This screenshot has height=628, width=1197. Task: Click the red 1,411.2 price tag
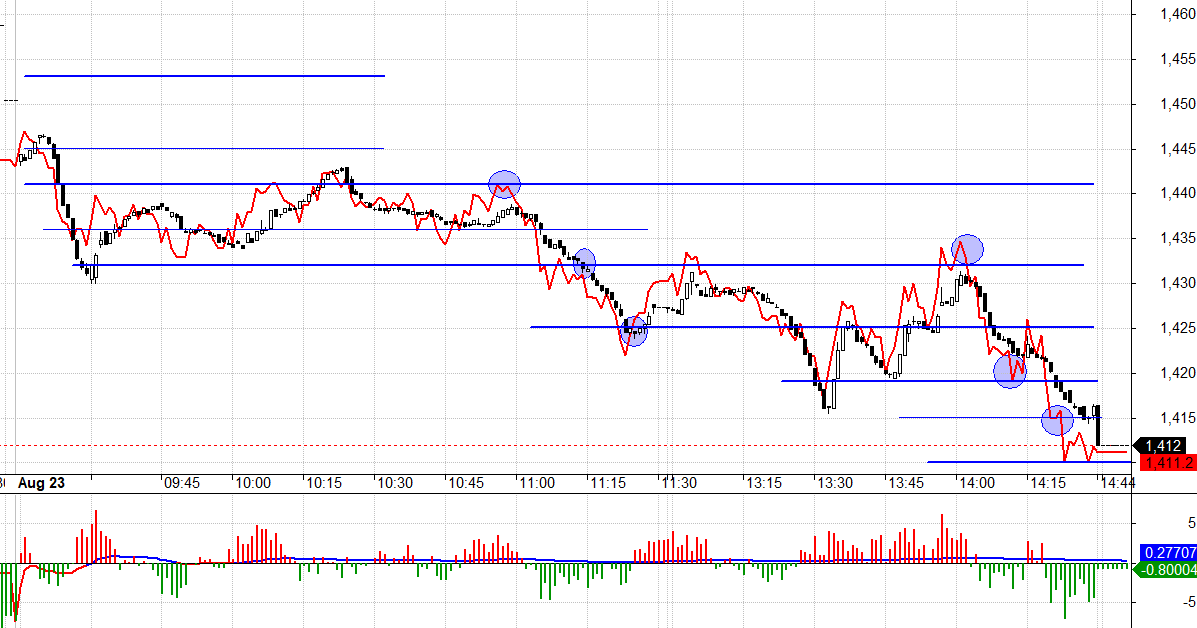point(1164,462)
